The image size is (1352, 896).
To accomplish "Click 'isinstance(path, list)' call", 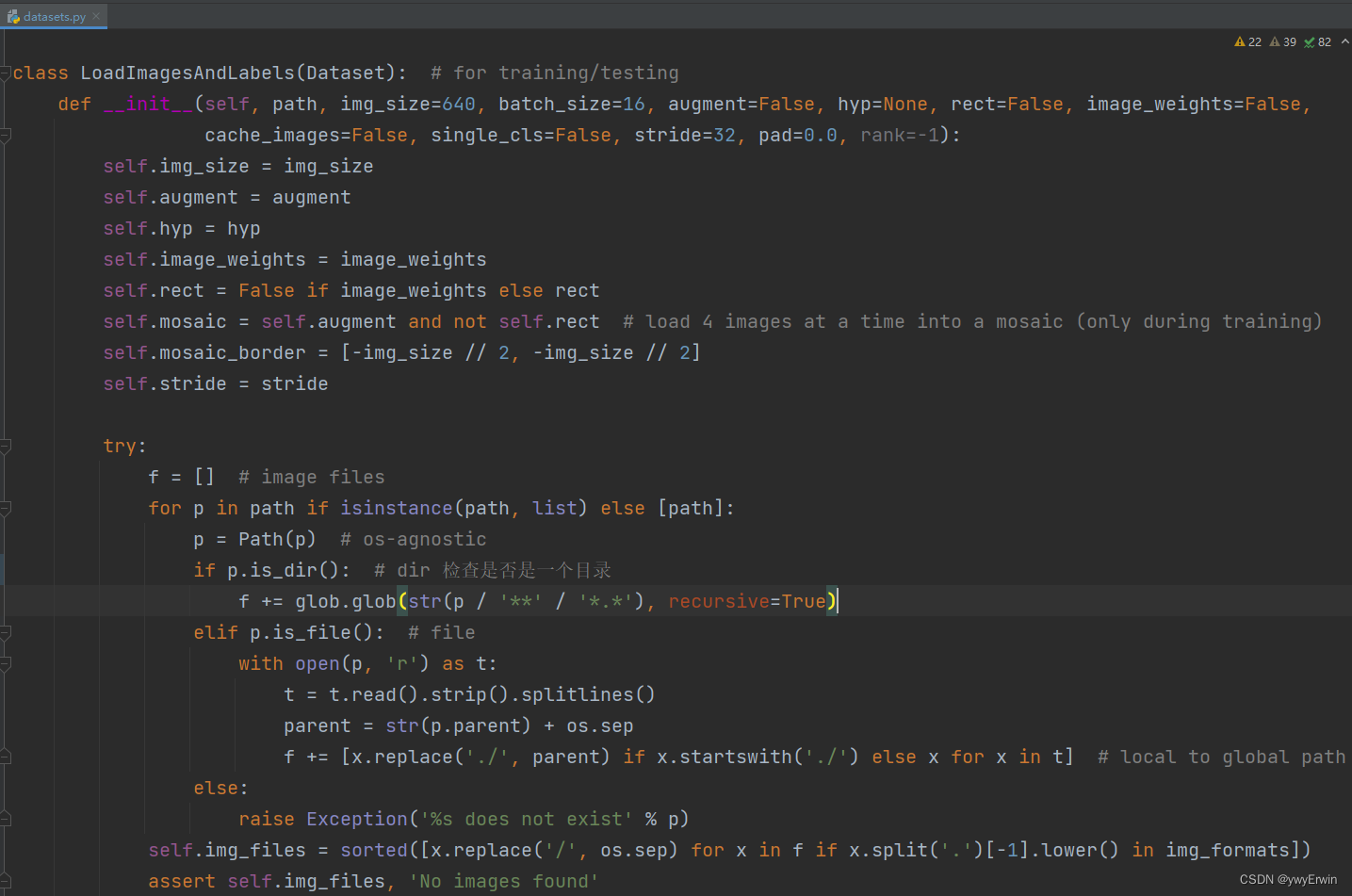I will pos(464,509).
